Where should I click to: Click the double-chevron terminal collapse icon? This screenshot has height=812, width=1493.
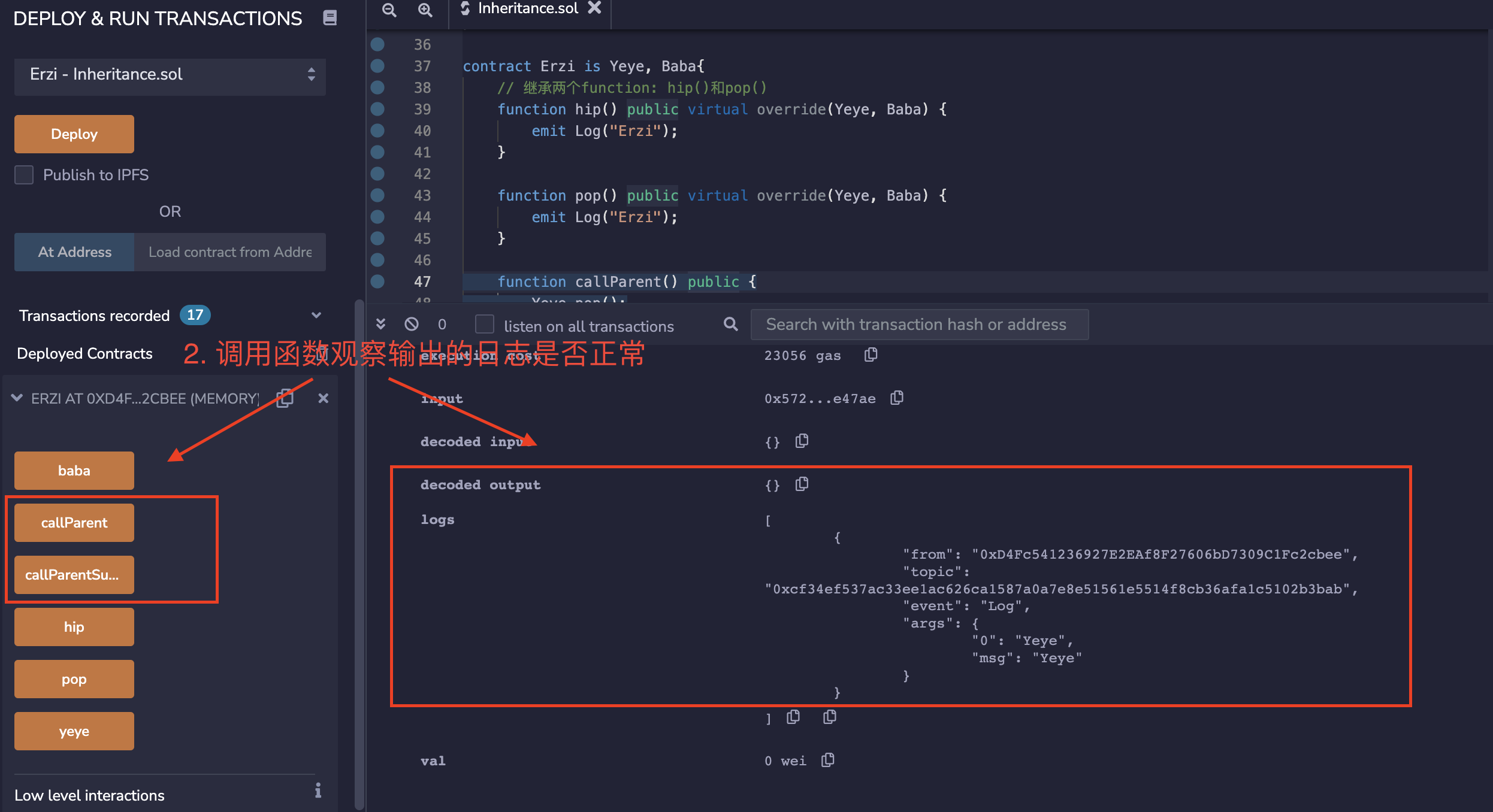tap(380, 324)
